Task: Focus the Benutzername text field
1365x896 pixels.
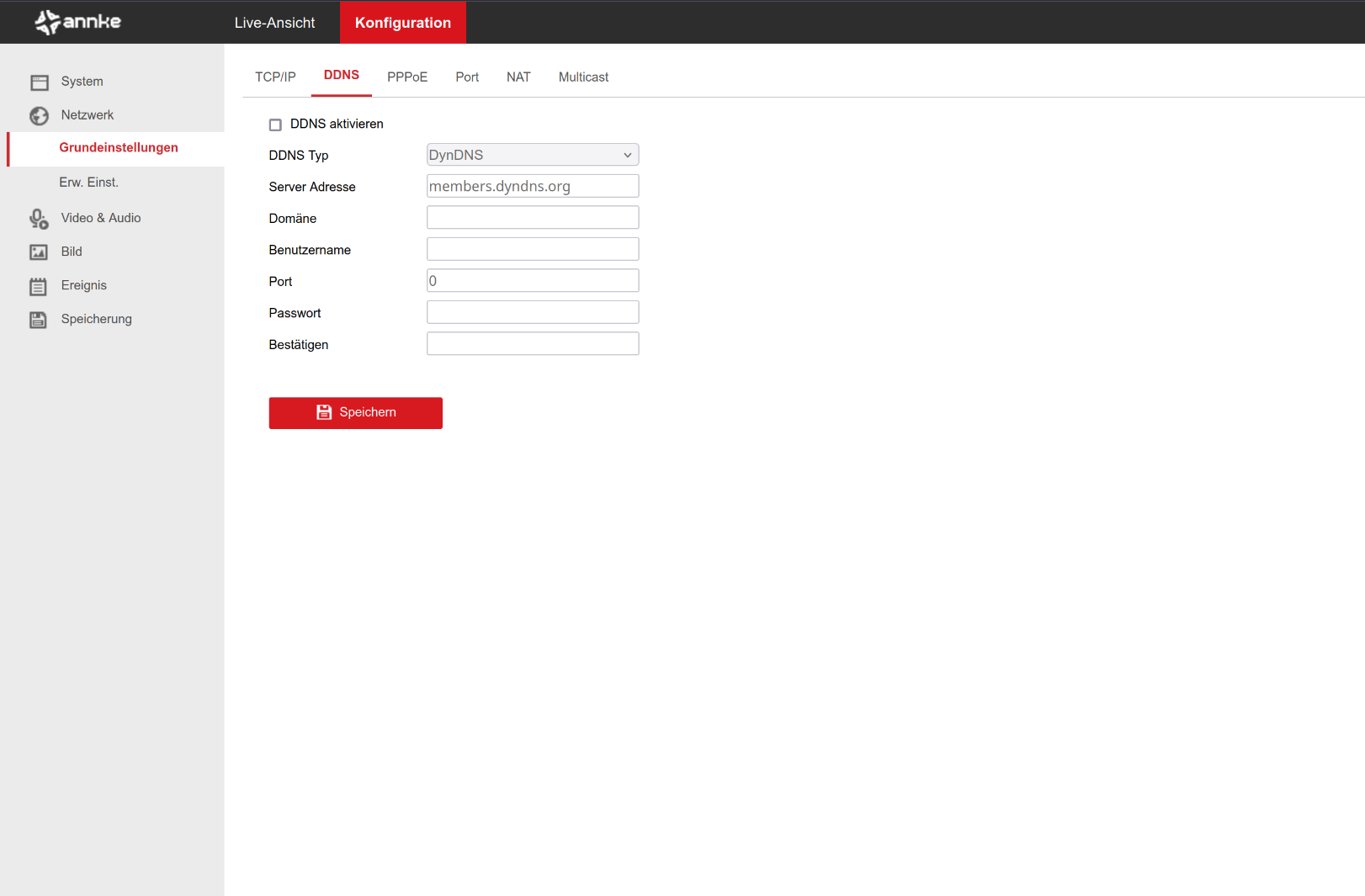Action: 532,249
